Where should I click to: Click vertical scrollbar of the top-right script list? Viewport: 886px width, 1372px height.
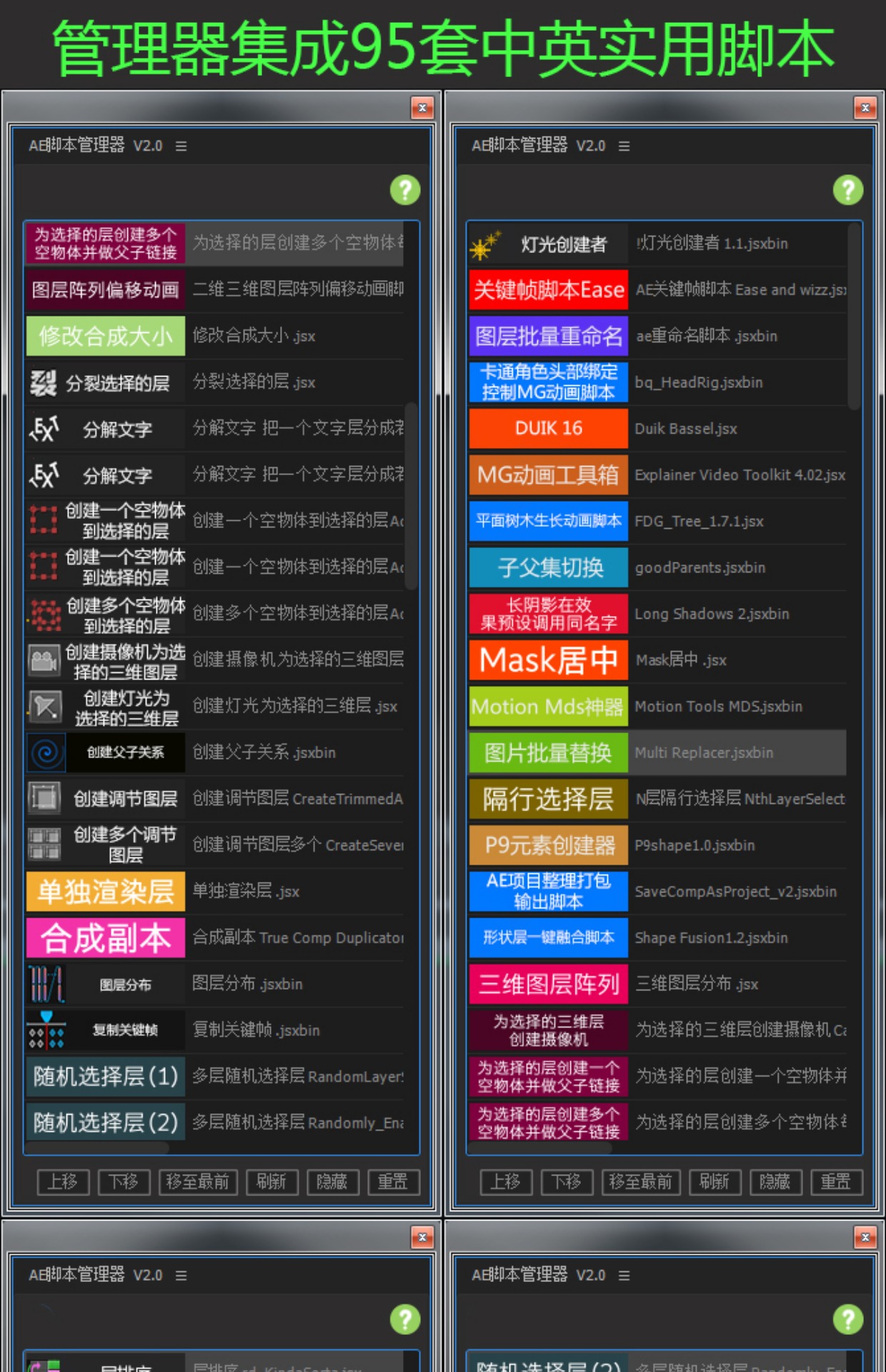click(854, 317)
